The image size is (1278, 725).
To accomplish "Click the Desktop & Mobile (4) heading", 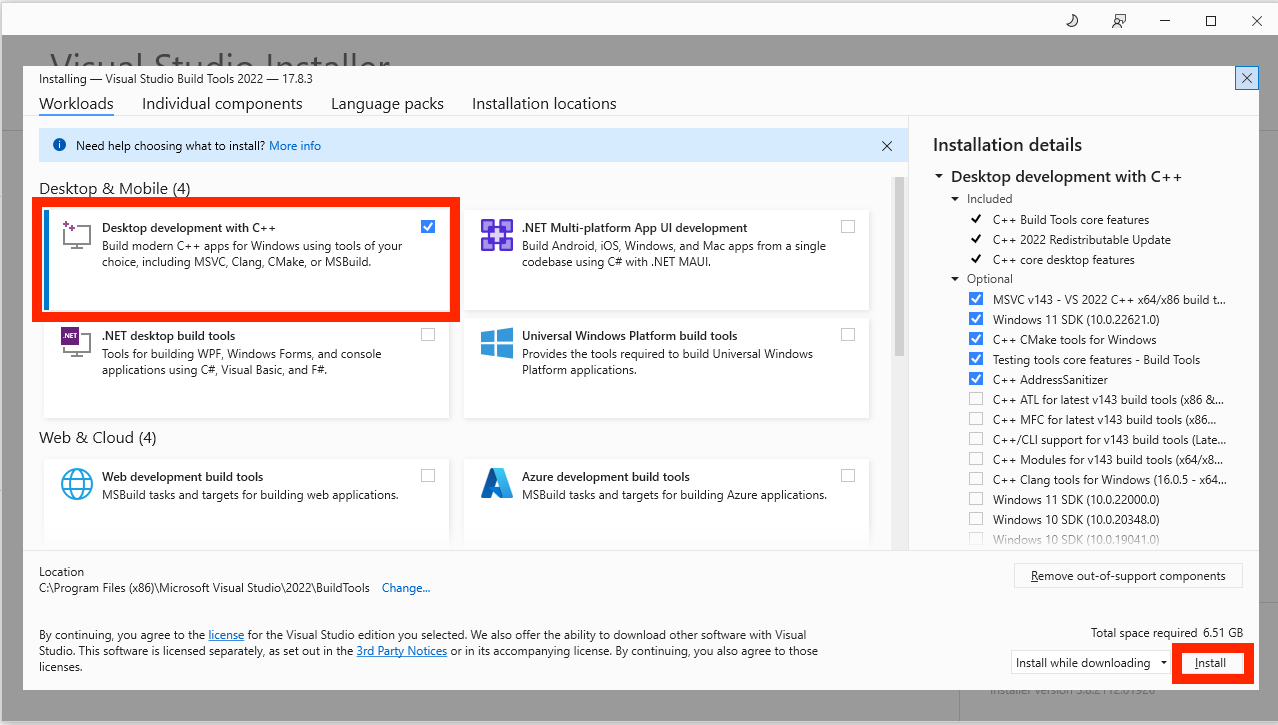I will 114,189.
